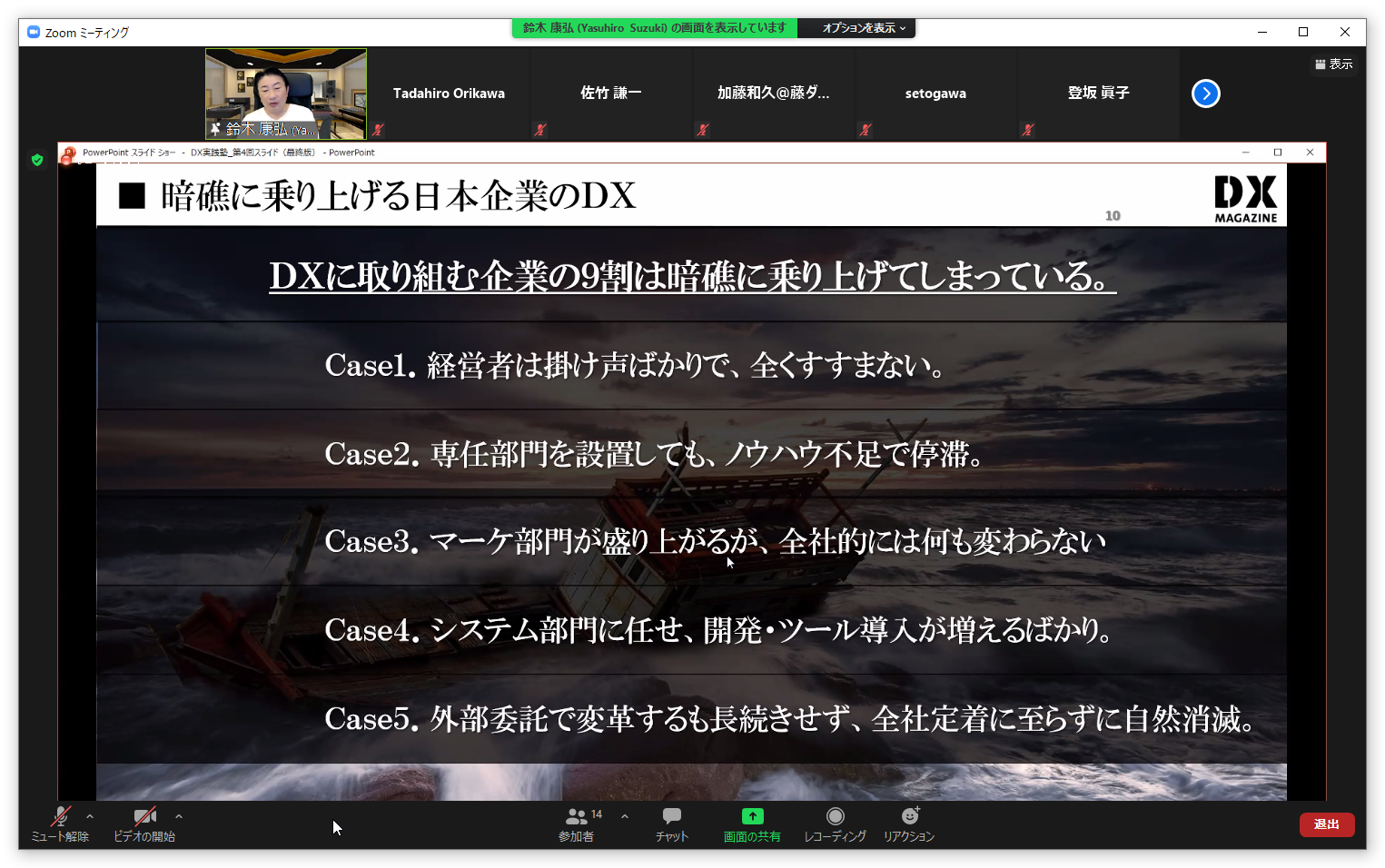
Task: Show next participants with blue arrow
Action: (1205, 94)
